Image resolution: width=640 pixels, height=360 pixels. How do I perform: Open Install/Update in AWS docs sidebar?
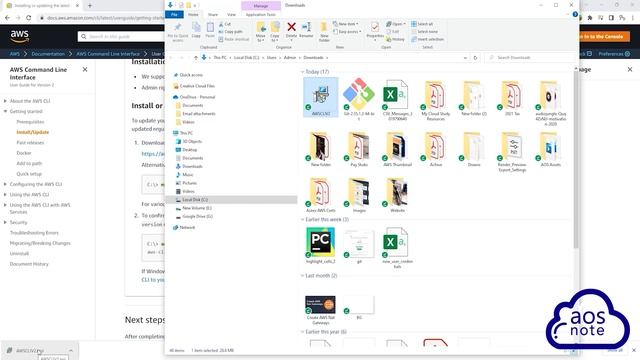coord(33,132)
